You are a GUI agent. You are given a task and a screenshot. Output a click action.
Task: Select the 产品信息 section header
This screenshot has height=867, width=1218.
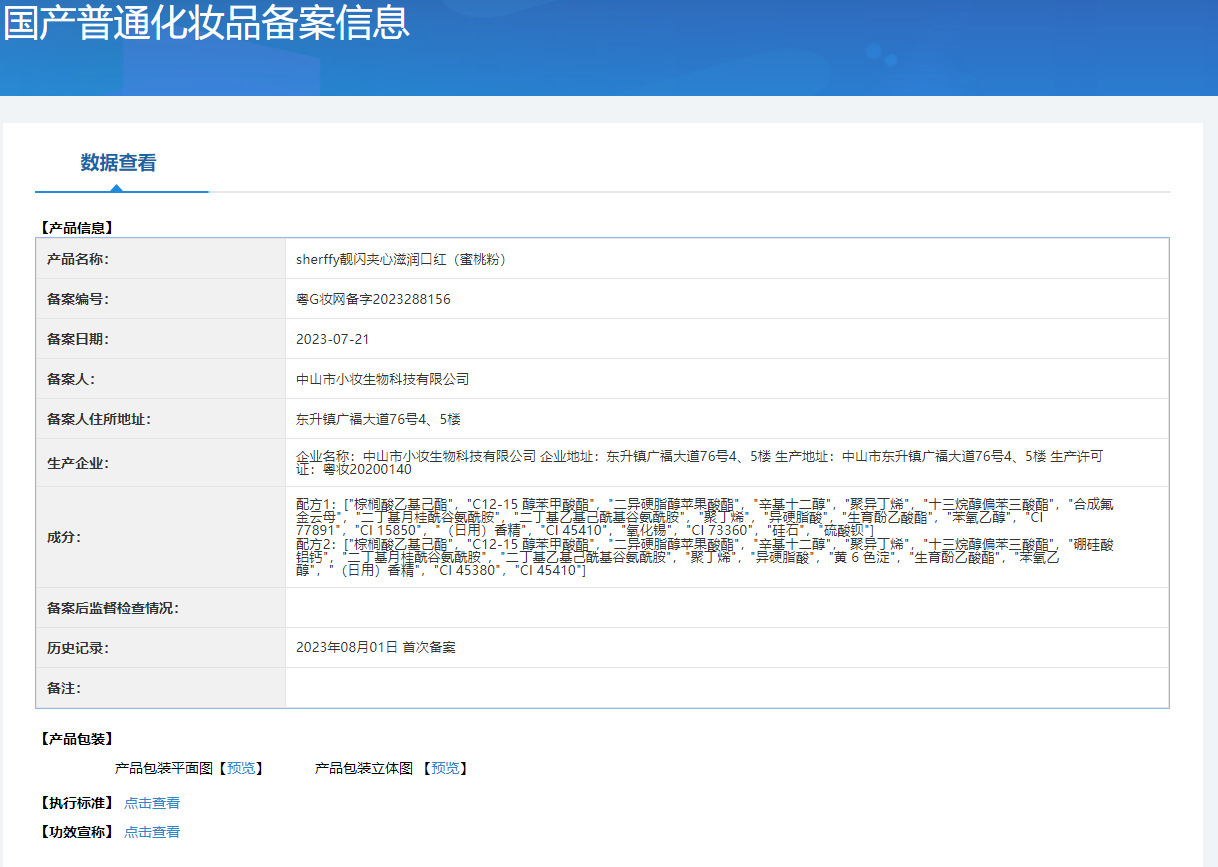[x=75, y=227]
